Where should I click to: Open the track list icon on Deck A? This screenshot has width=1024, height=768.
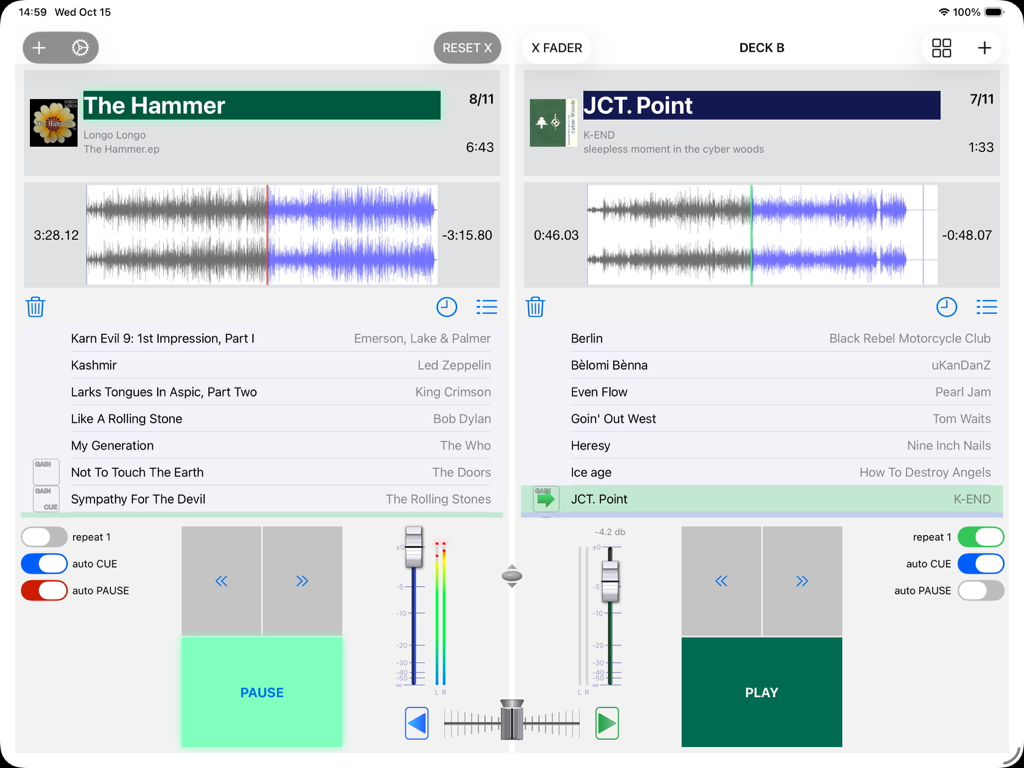487,307
